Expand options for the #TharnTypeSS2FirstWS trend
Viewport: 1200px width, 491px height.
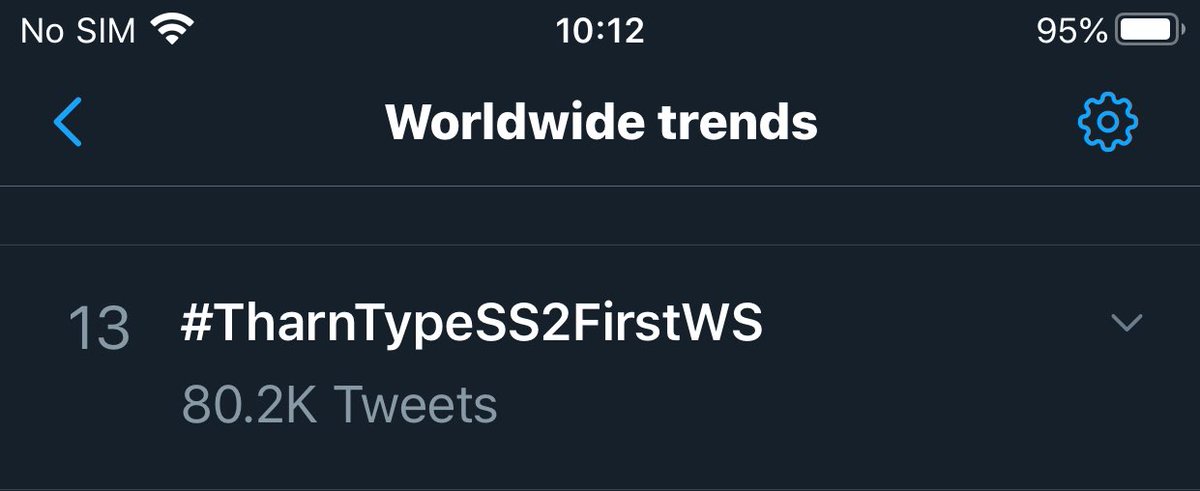point(1127,323)
